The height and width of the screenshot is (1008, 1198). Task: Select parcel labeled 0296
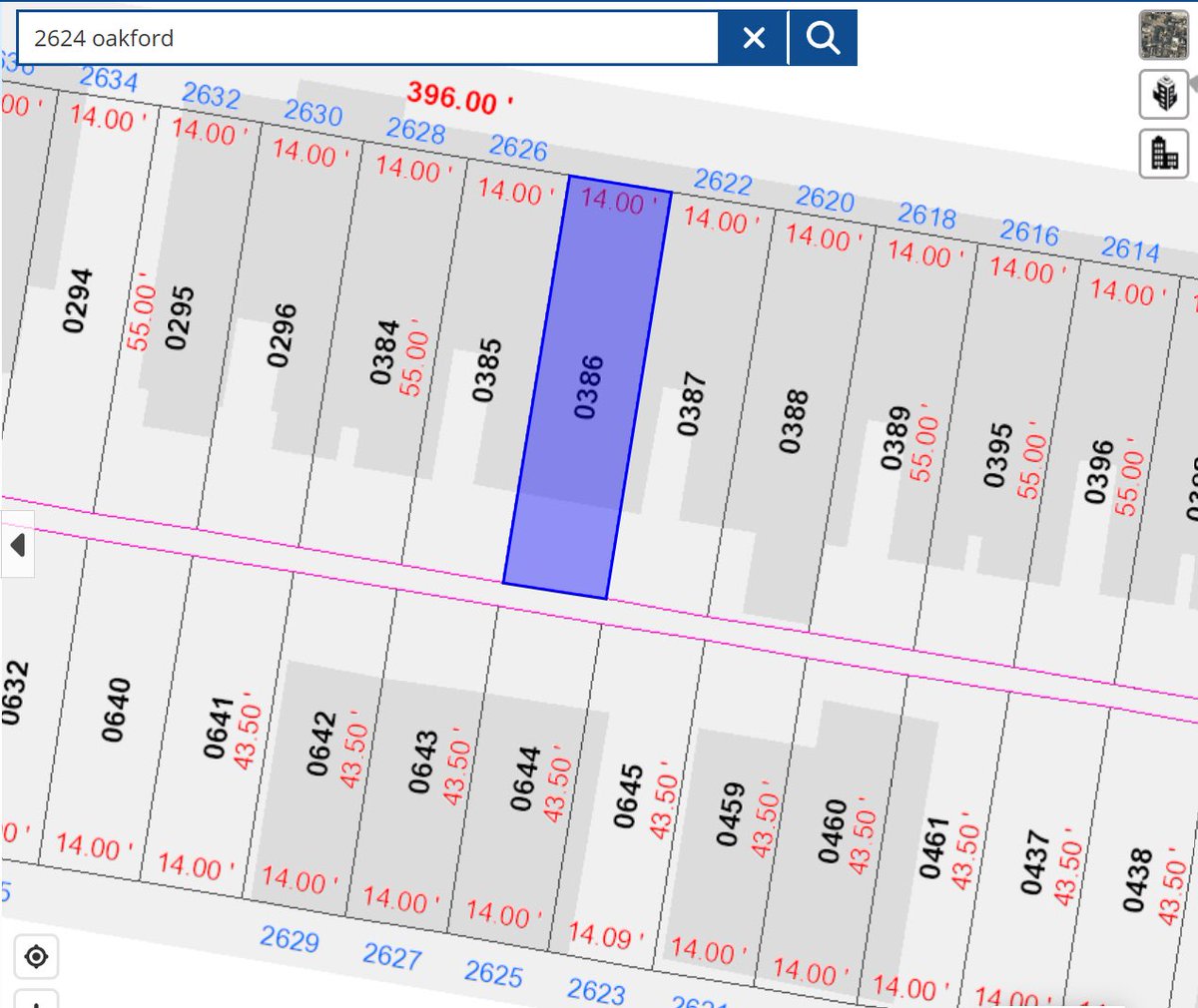coord(283,335)
